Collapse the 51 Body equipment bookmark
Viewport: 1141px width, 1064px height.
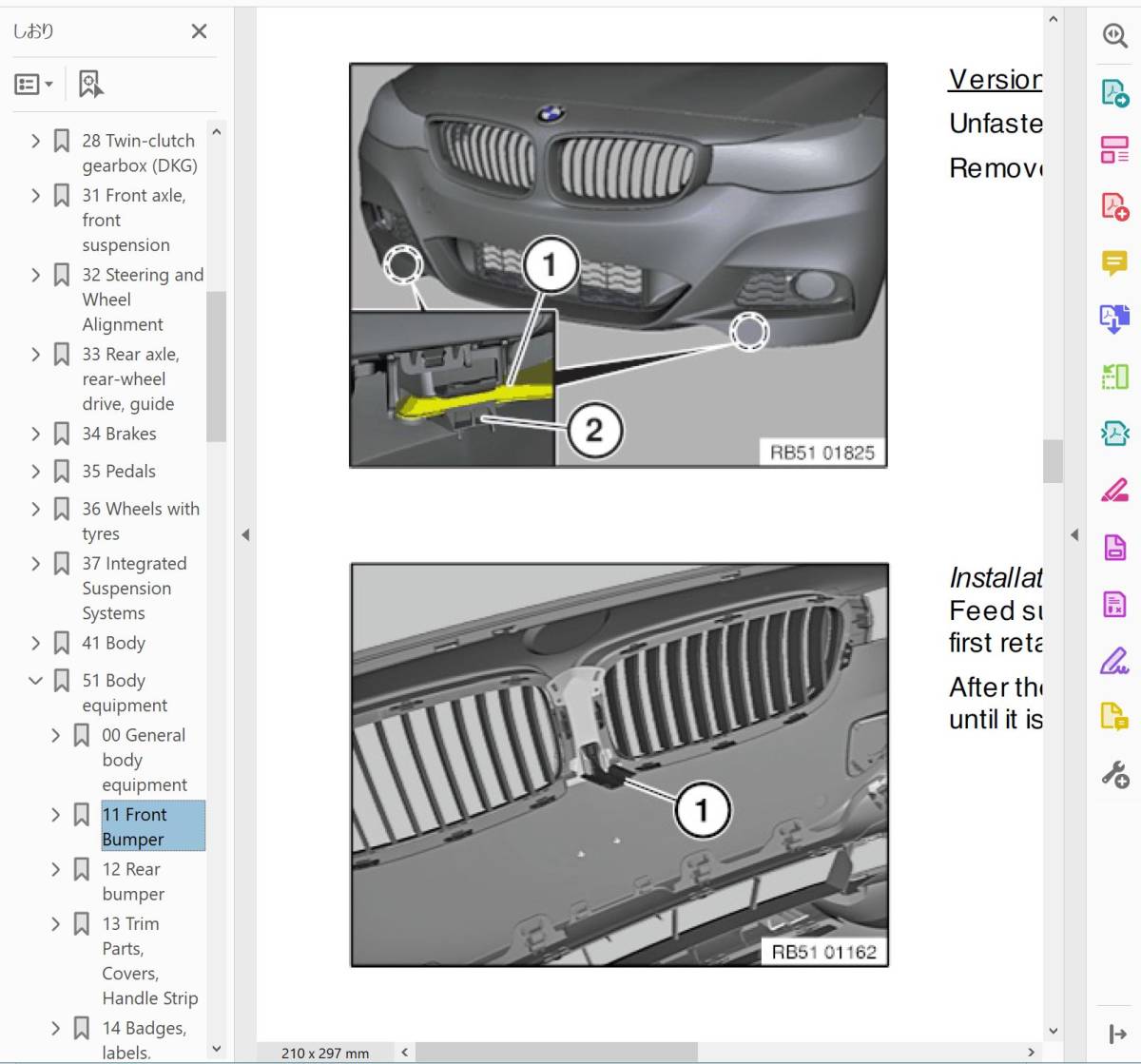35,681
